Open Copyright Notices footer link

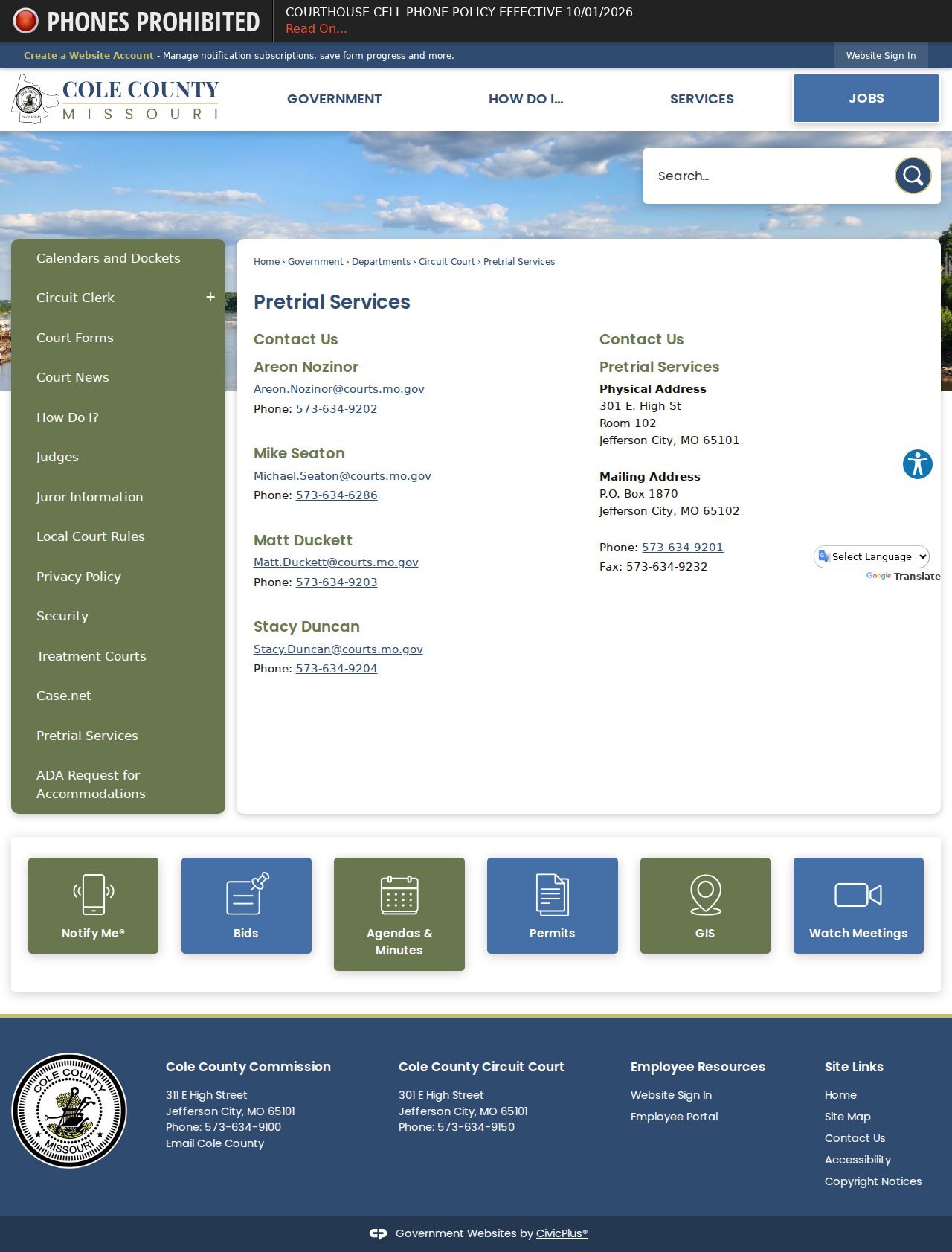point(873,1181)
